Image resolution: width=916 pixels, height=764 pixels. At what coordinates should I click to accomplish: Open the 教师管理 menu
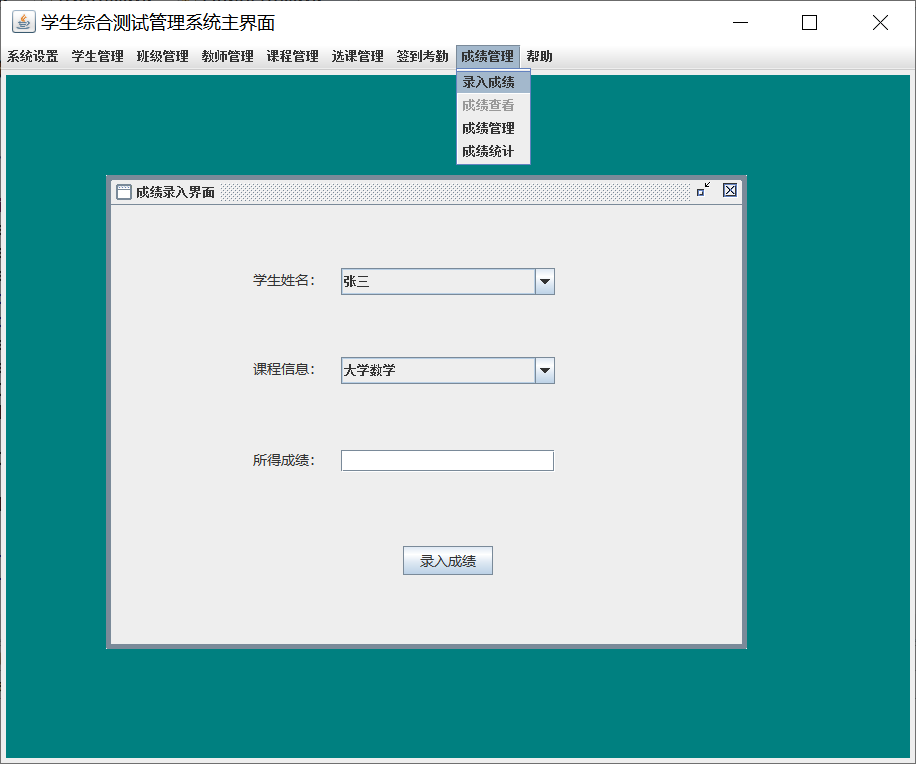[227, 56]
